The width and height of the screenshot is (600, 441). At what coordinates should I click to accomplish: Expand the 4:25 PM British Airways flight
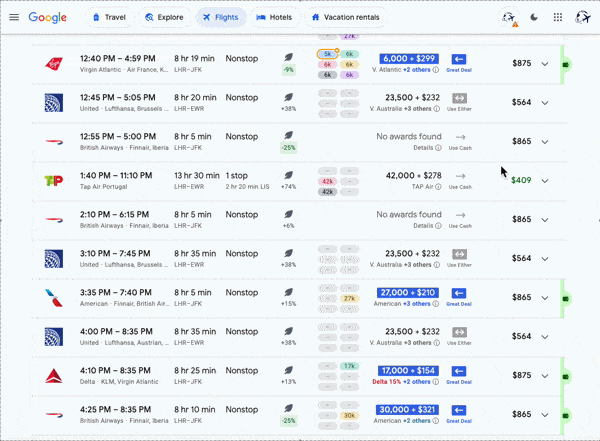pos(545,415)
